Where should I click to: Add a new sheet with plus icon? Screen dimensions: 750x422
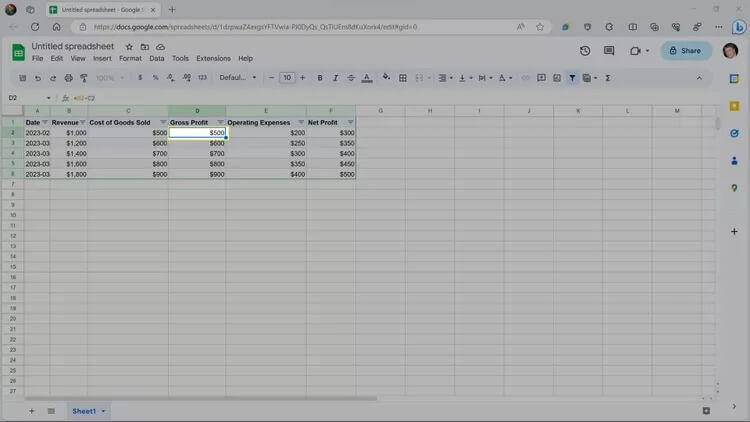pos(31,411)
